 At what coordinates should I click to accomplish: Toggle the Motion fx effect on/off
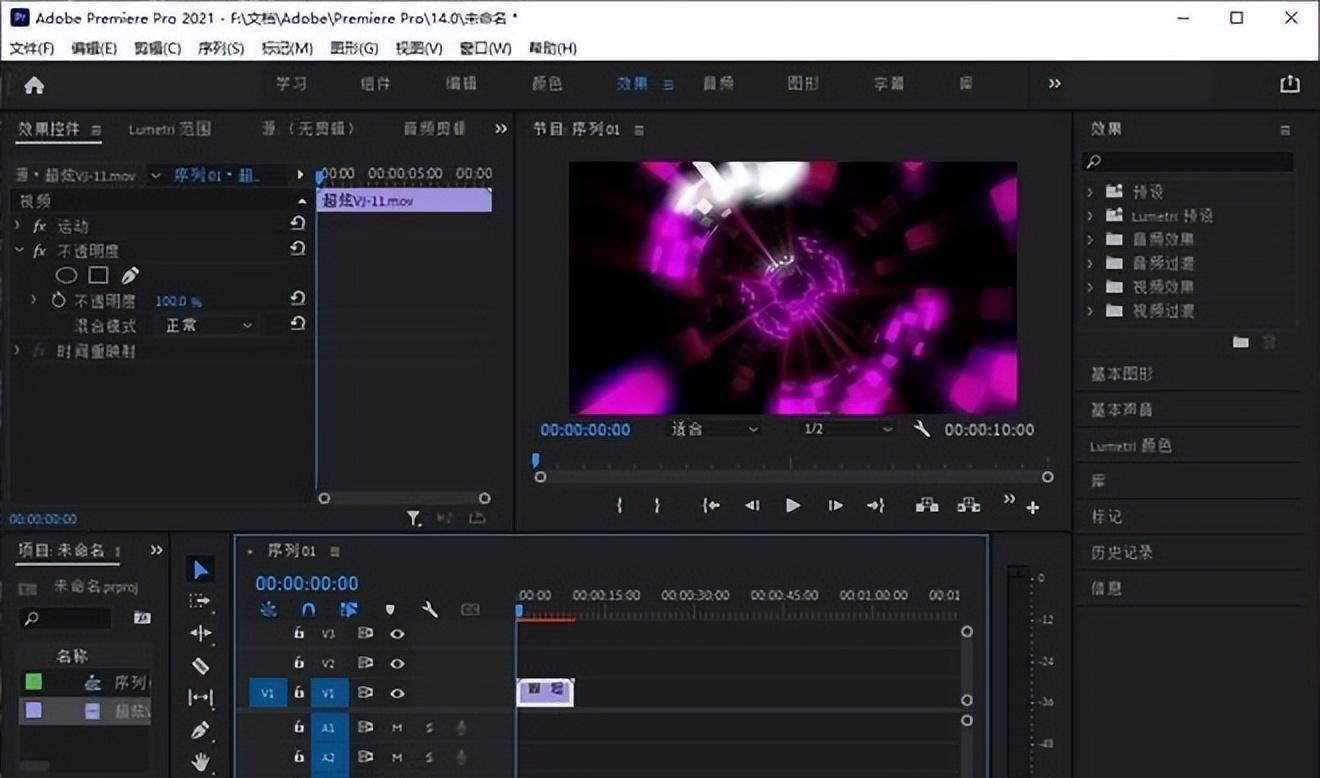click(40, 226)
